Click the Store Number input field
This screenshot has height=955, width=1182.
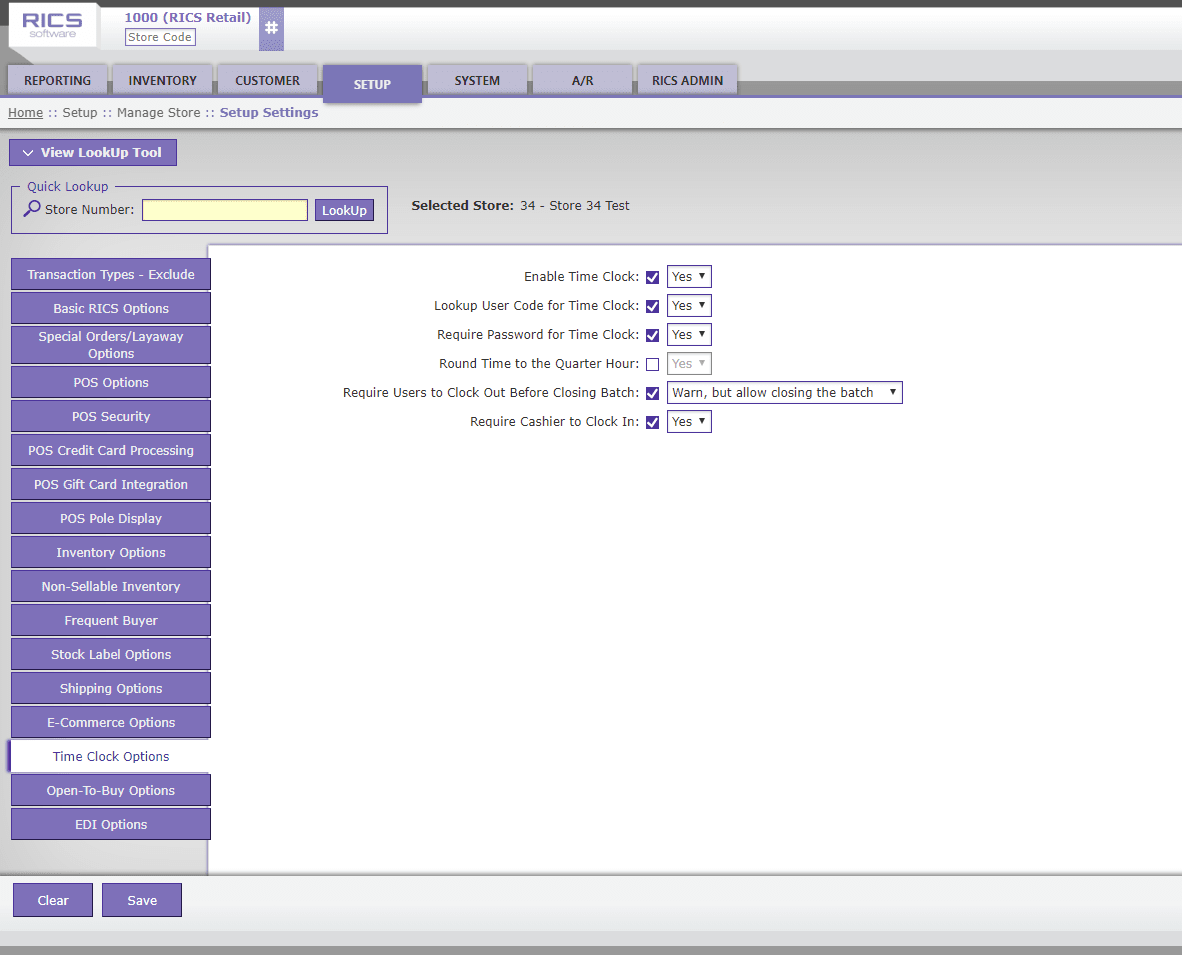224,210
